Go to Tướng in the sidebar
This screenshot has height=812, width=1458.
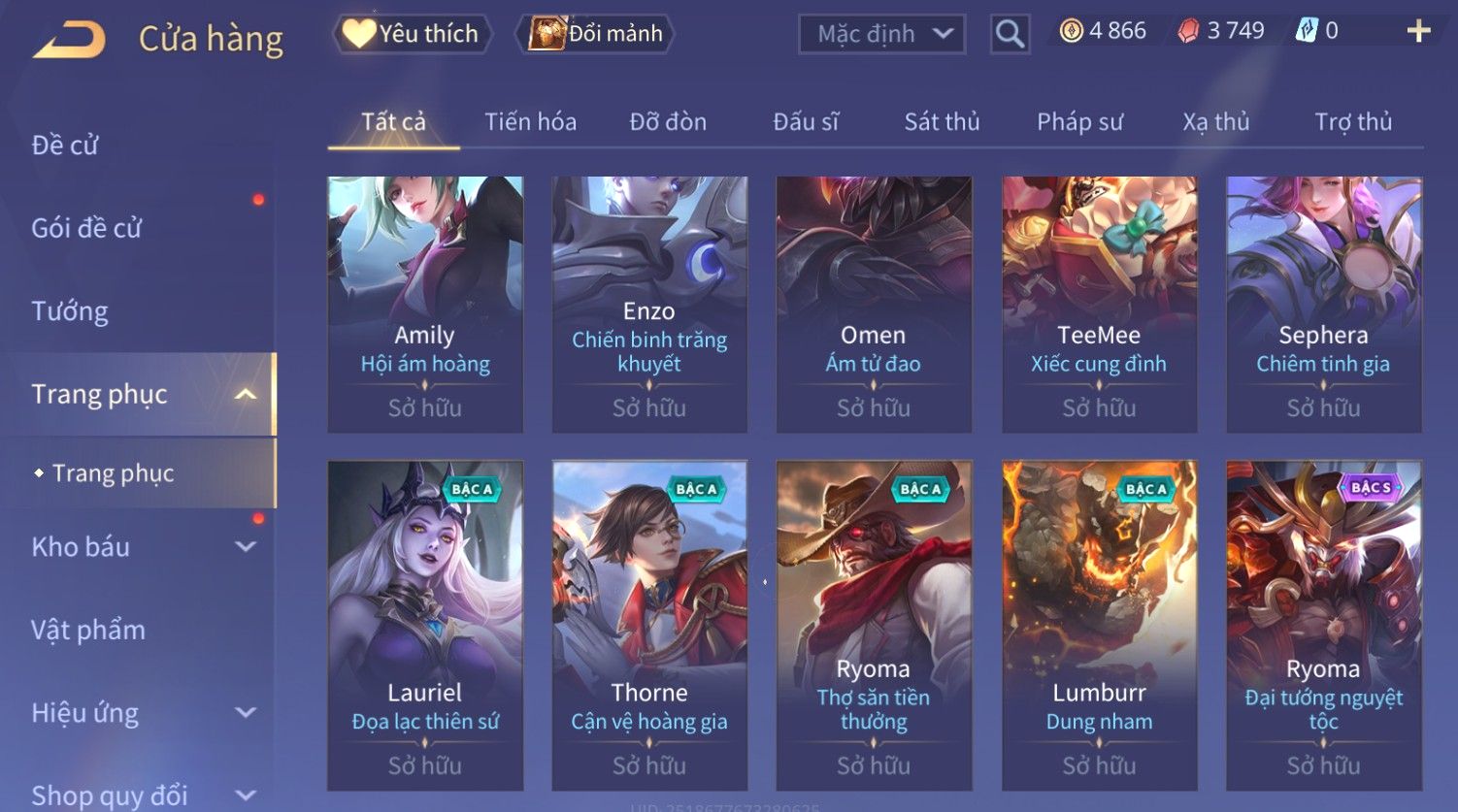pos(70,311)
